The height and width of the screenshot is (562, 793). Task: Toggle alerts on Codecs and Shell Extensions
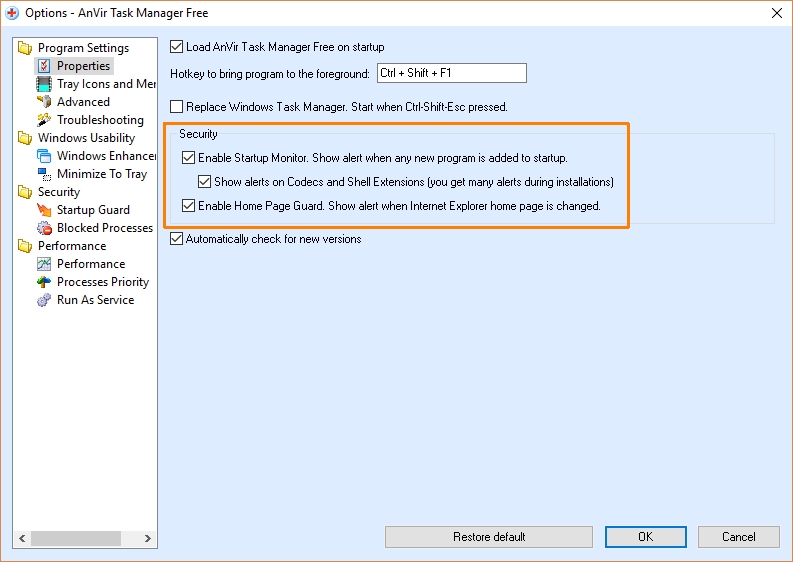click(204, 182)
